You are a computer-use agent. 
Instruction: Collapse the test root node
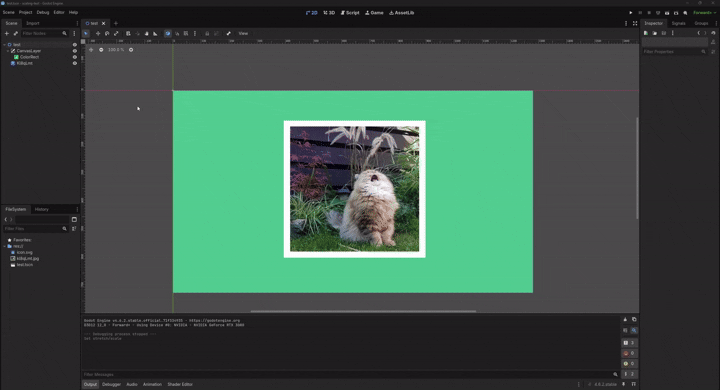tap(4, 45)
